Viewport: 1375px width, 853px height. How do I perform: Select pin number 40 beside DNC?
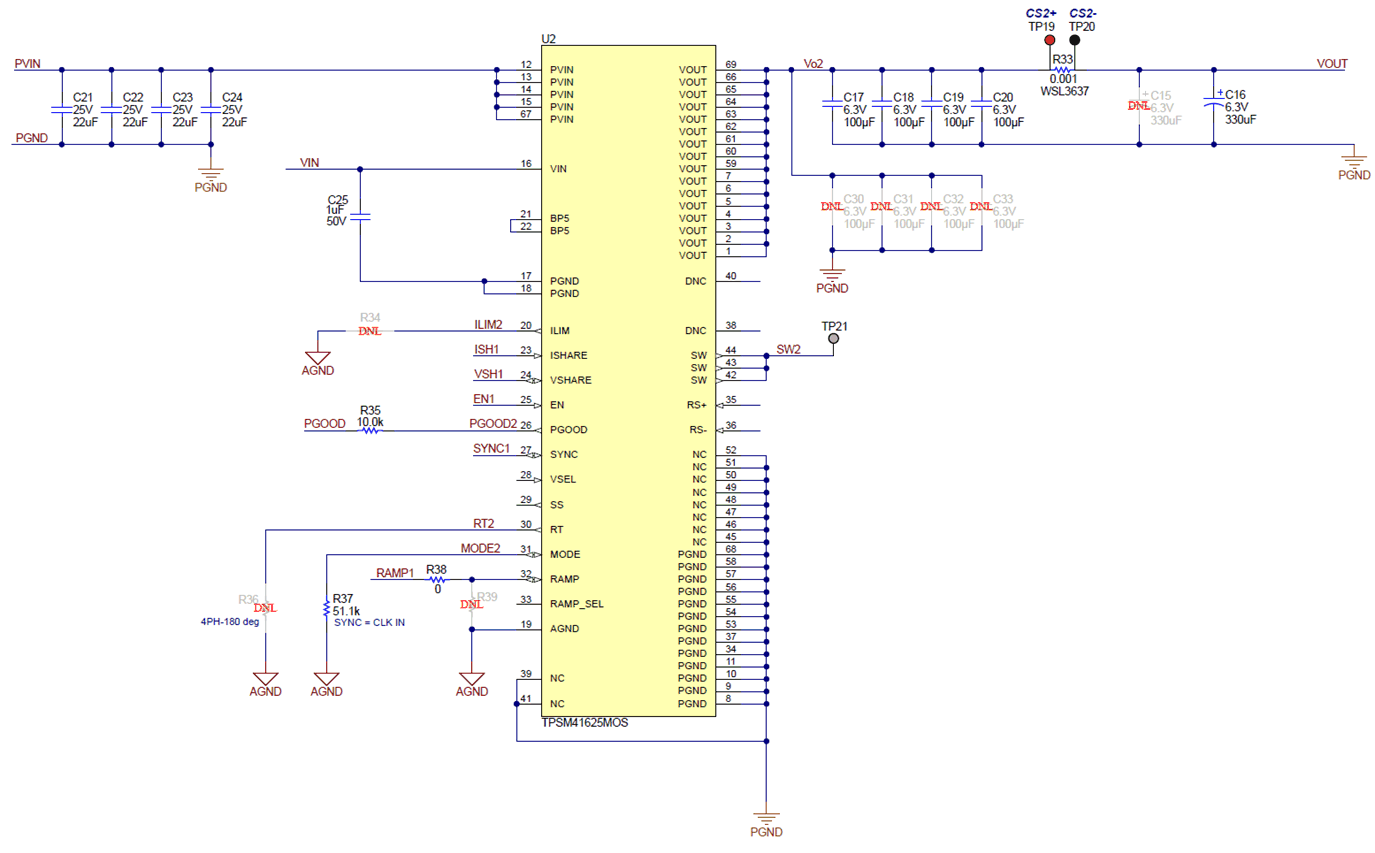tap(732, 275)
